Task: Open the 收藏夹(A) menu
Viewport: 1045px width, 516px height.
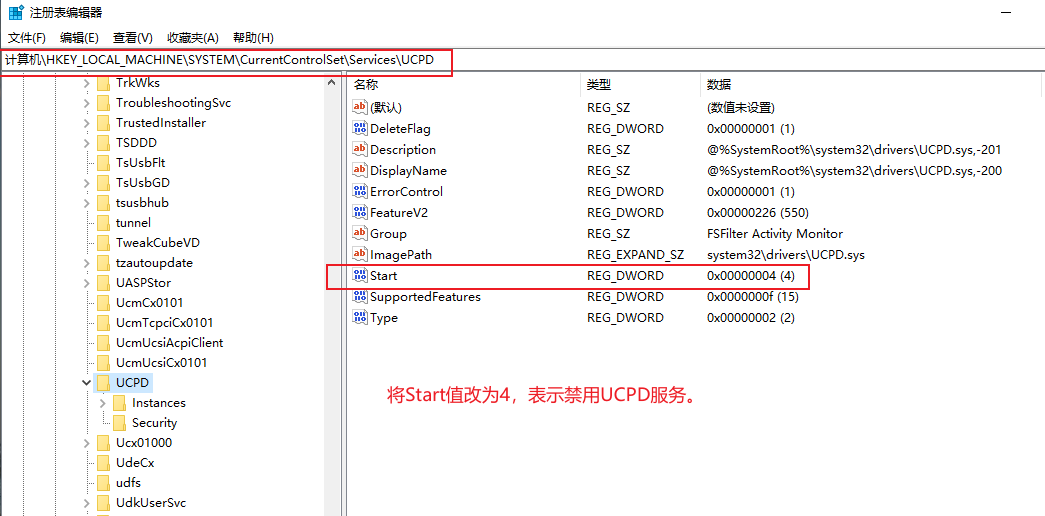Action: pos(193,38)
